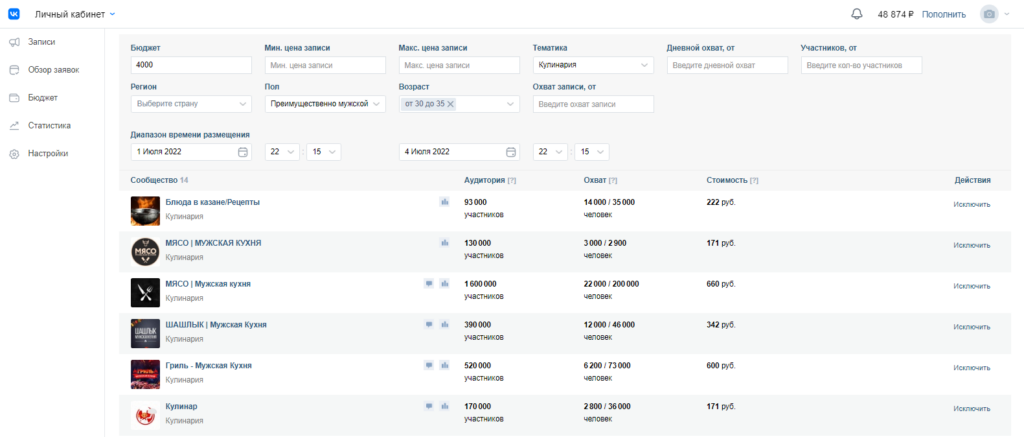Open stats icon for Блюда в казане/Рецепты
This screenshot has height=437, width=1024.
[x=444, y=202]
